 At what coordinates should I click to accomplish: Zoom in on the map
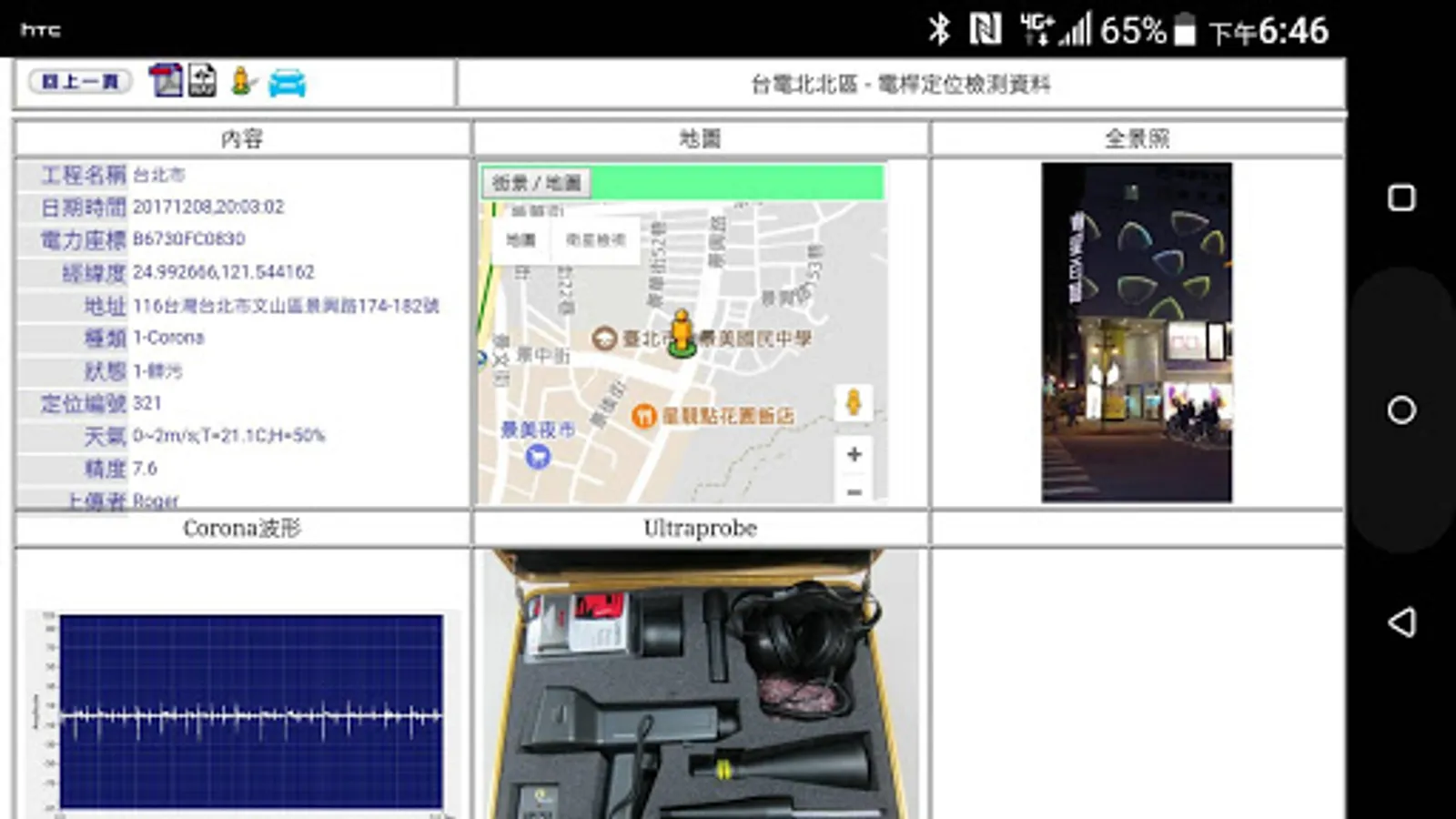click(x=854, y=454)
